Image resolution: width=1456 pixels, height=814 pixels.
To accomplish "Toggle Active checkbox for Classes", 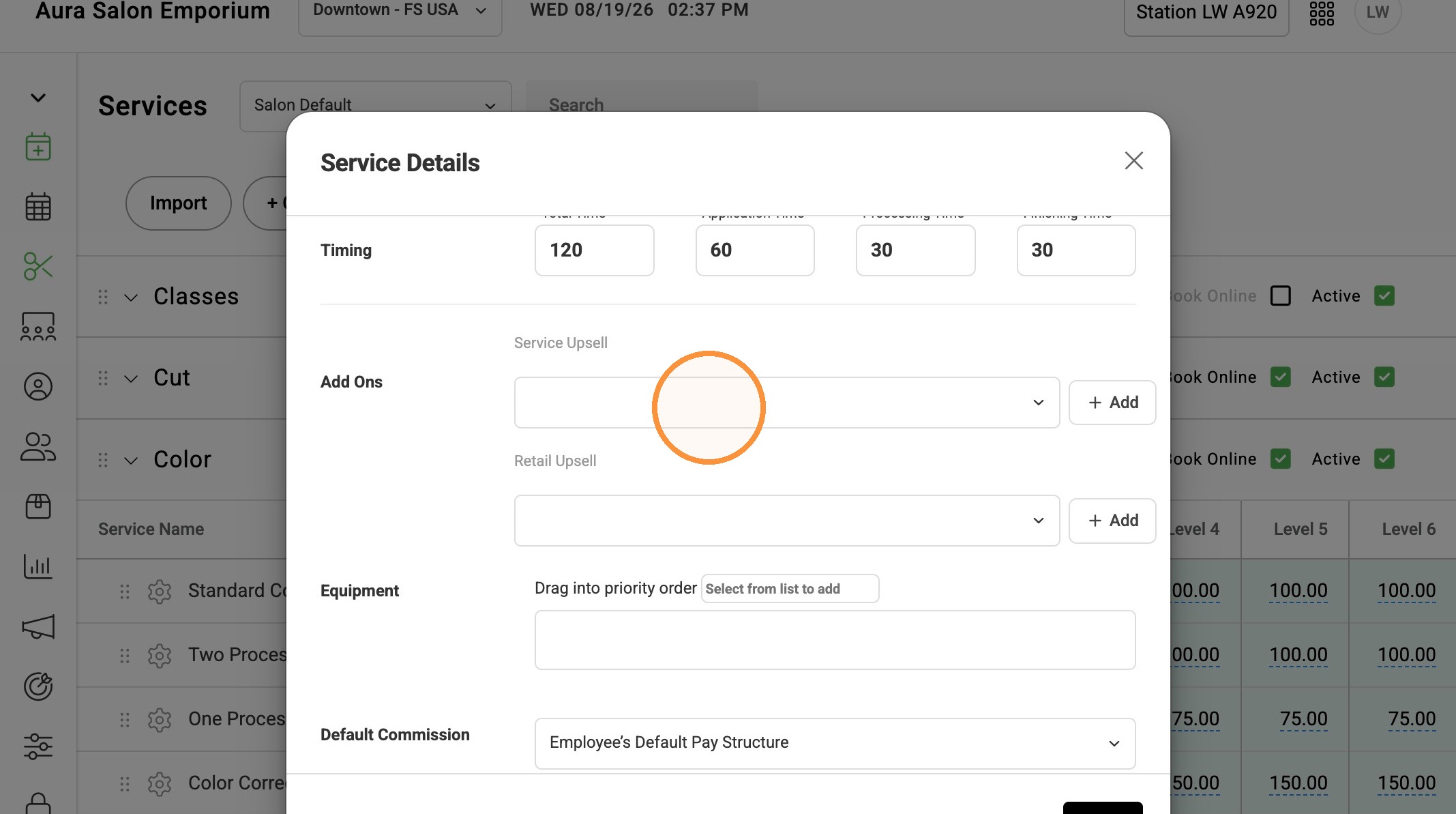I will pyautogui.click(x=1384, y=296).
